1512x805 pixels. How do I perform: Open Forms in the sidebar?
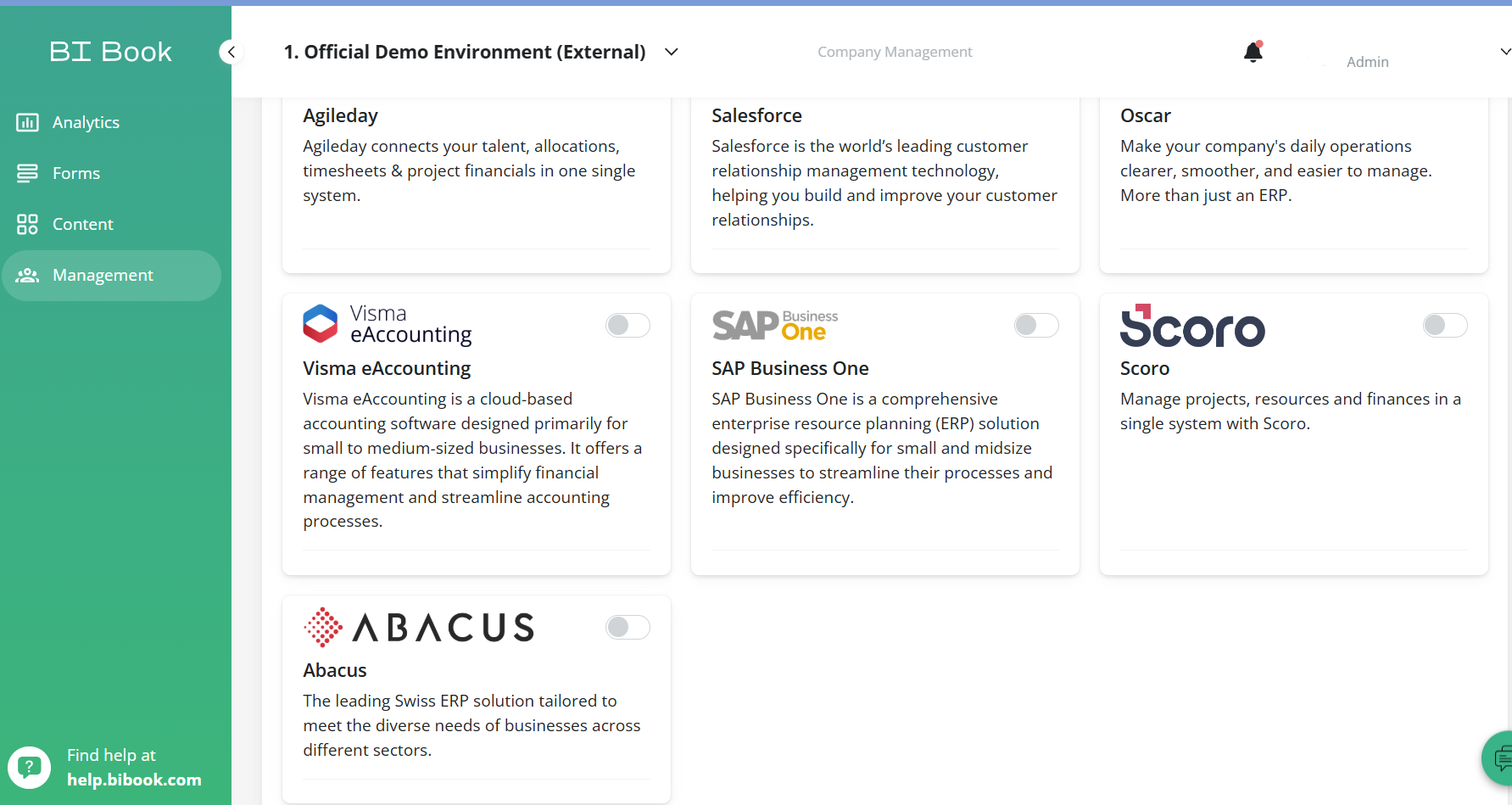coord(111,173)
